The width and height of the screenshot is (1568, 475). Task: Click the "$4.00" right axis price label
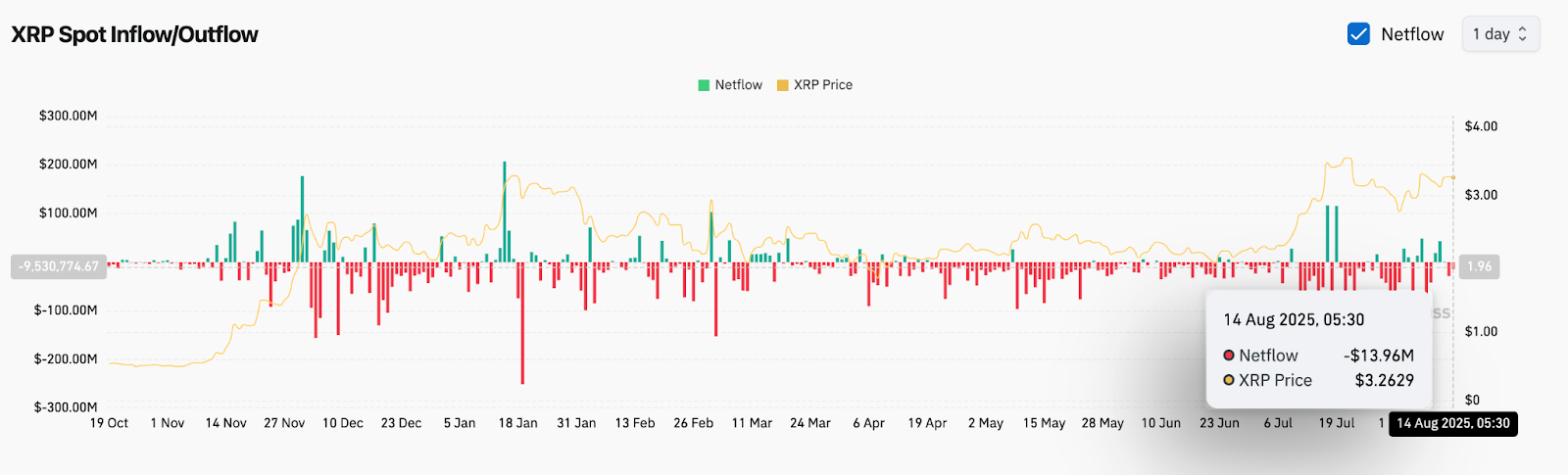(x=1481, y=126)
